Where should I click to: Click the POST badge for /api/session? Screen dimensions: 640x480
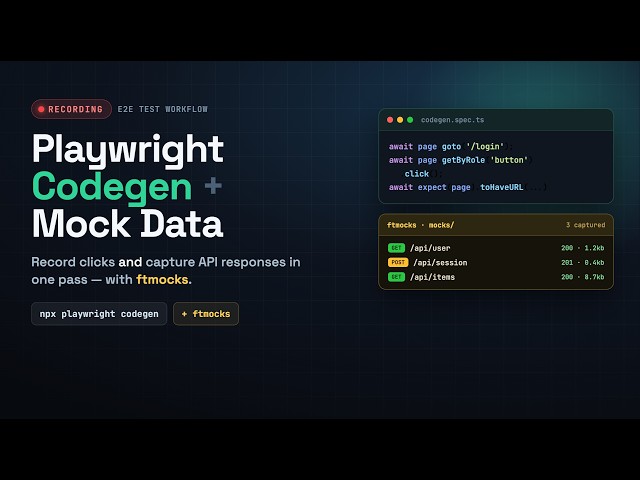(x=398, y=262)
